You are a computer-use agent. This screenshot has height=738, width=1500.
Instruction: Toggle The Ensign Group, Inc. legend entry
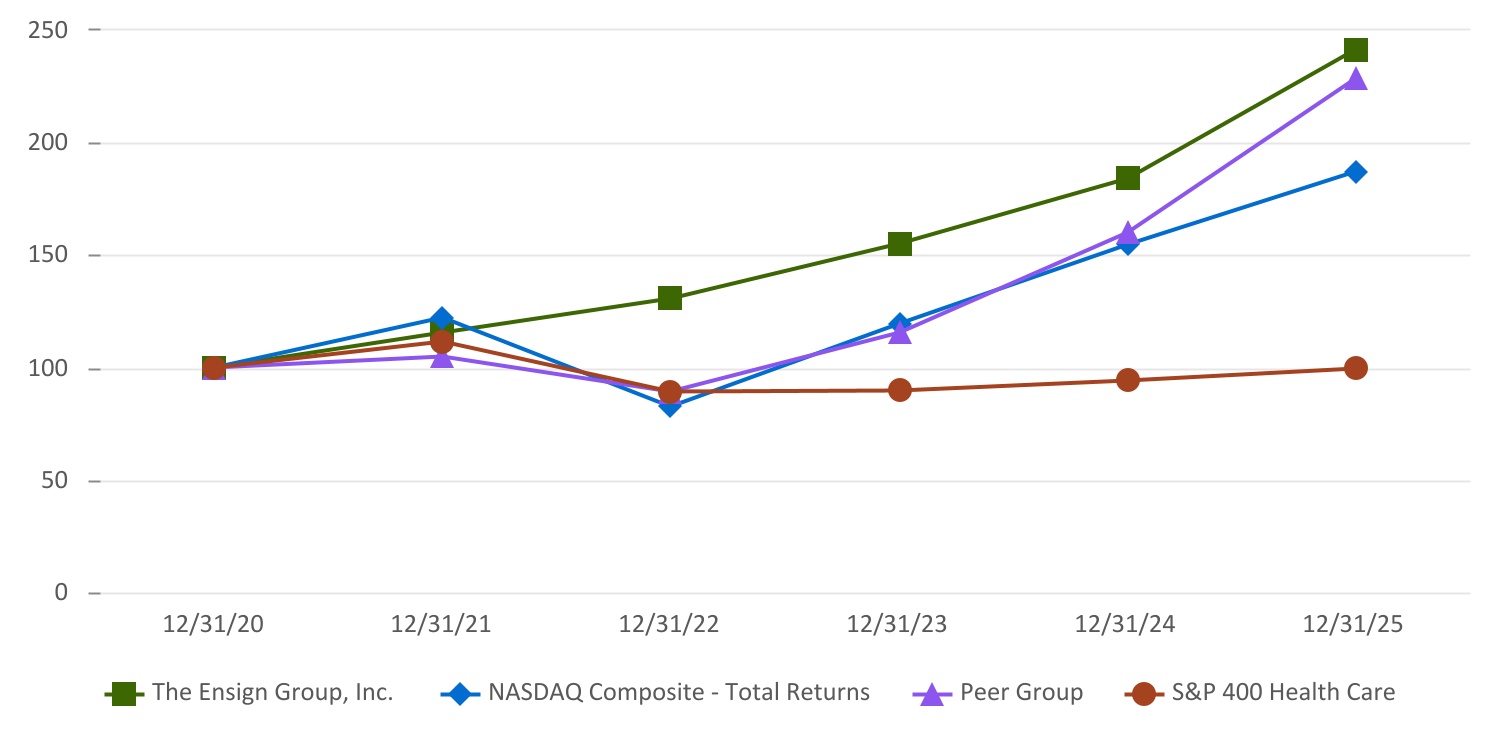pyautogui.click(x=272, y=692)
